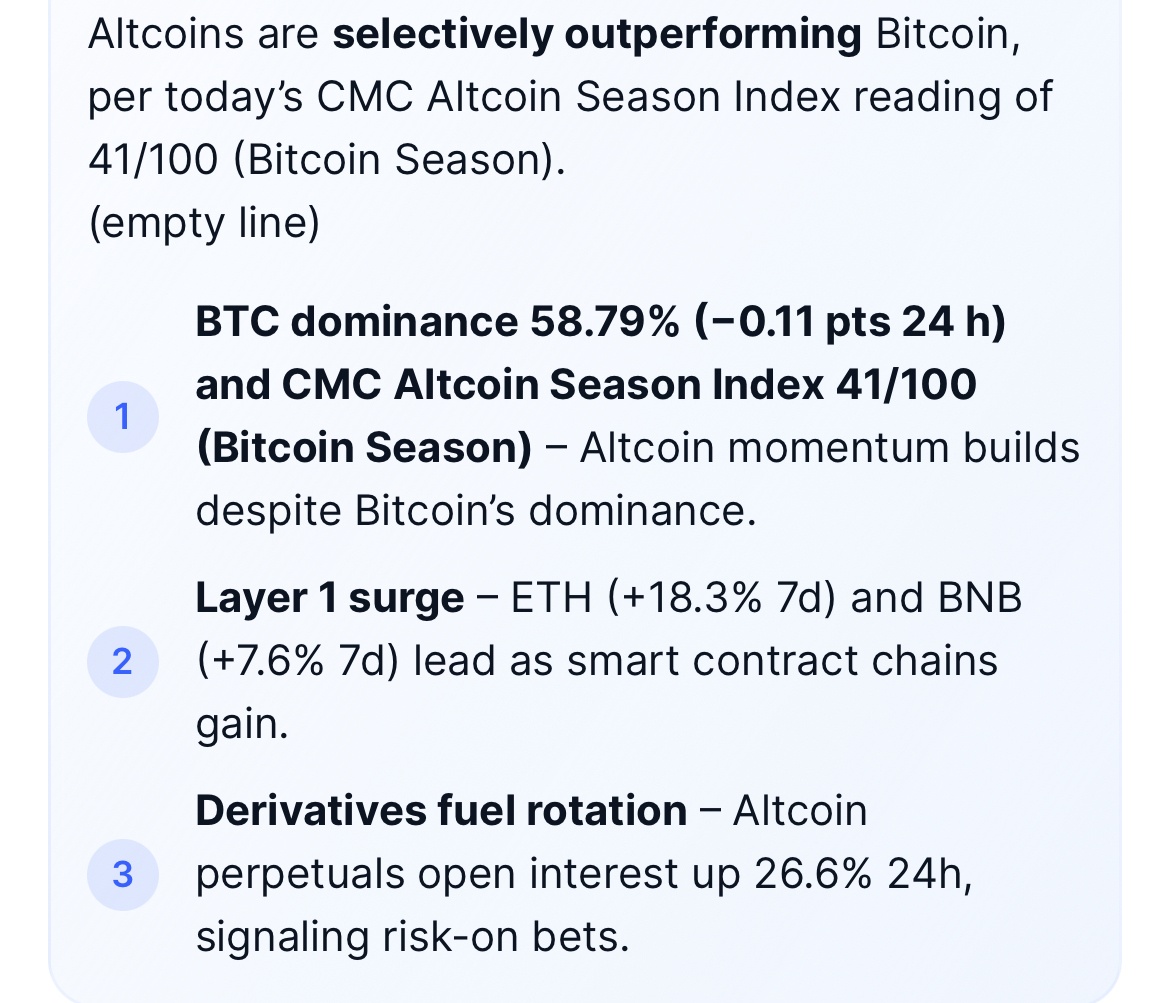Click the "Altcoin momentum builds" phrase

click(x=829, y=447)
